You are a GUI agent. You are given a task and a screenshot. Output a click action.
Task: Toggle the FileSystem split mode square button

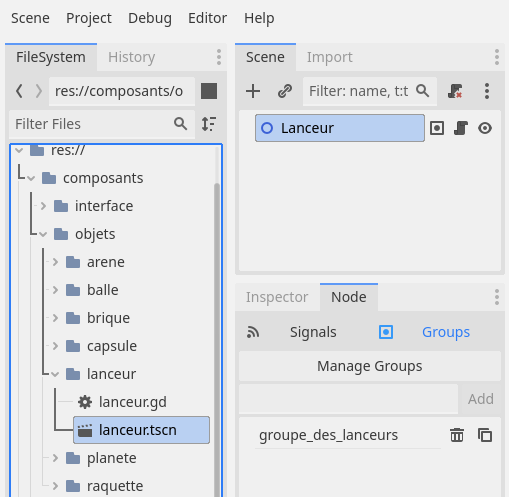209,91
